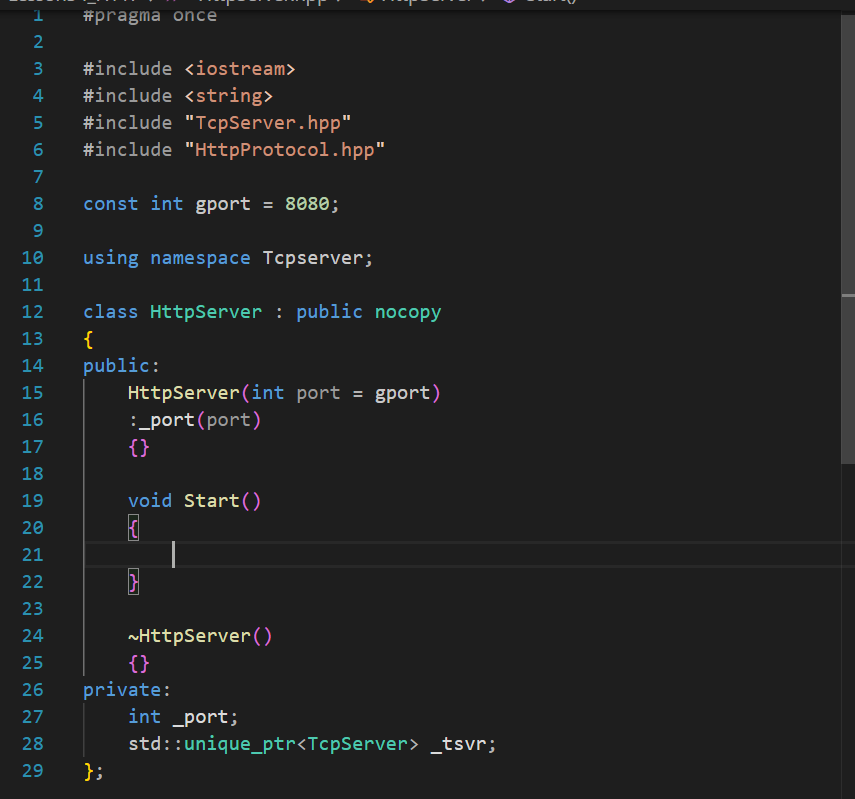This screenshot has width=855, height=799.
Task: Click the "TcpServer.hpp" include filename
Action: click(267, 123)
